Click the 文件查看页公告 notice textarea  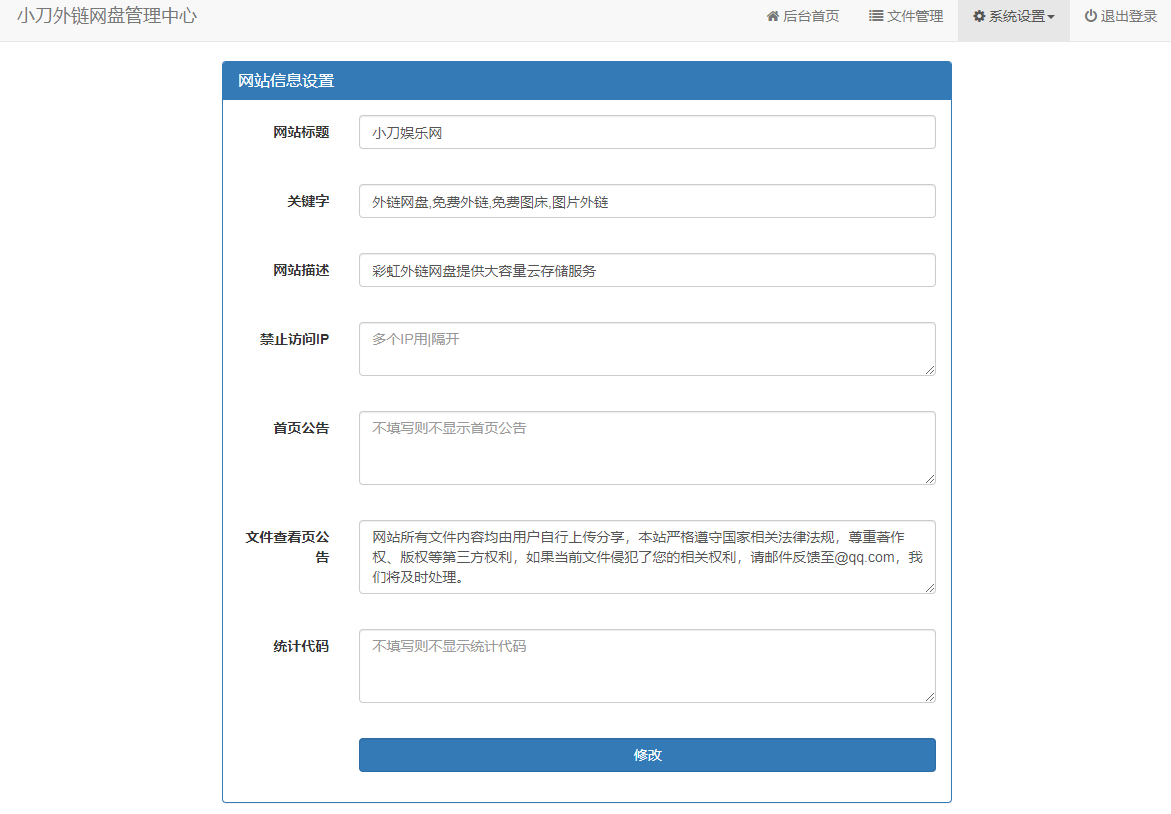(647, 555)
